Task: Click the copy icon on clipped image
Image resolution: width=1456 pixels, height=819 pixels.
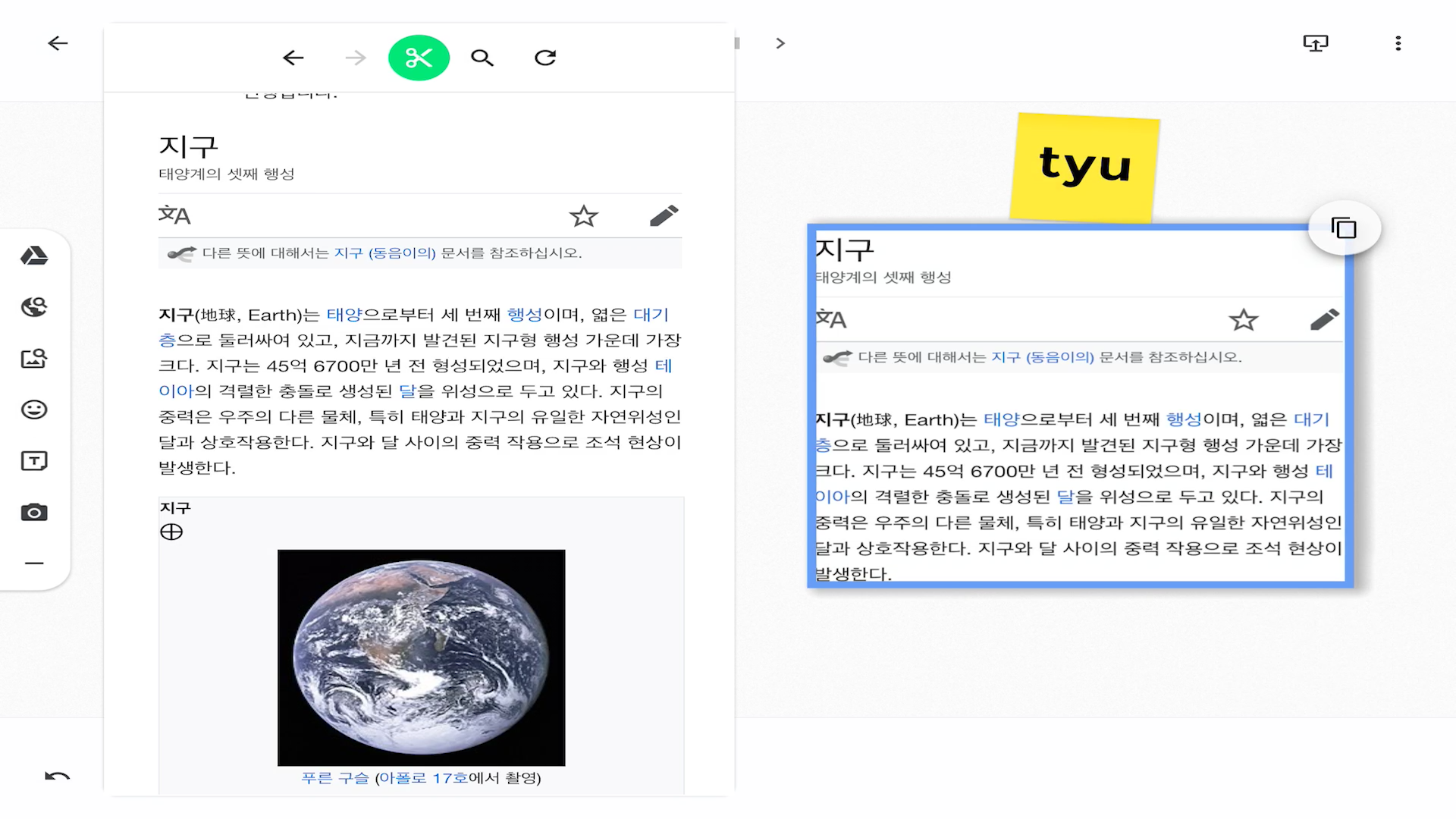Action: tap(1344, 227)
